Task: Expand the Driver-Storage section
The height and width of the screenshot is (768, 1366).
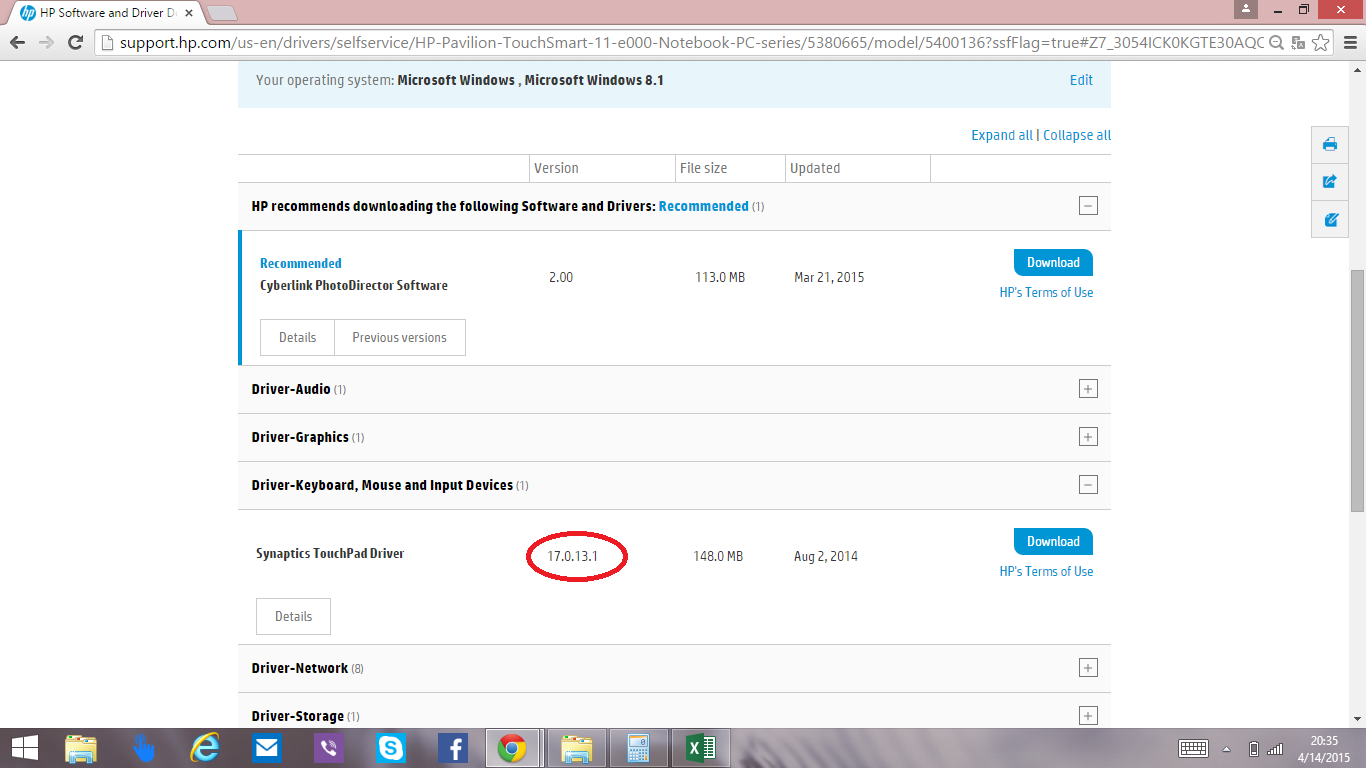Action: coord(1088,716)
